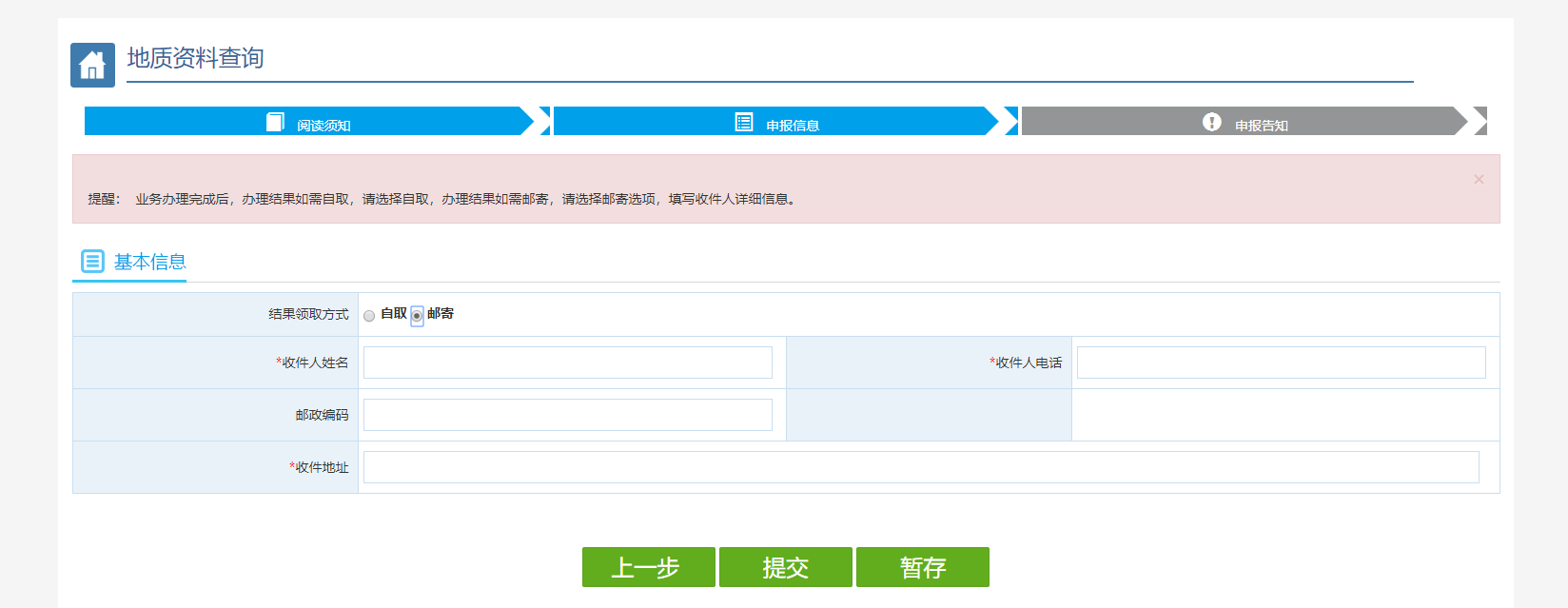
Task: Save a draft with 暂存 button
Action: click(922, 567)
